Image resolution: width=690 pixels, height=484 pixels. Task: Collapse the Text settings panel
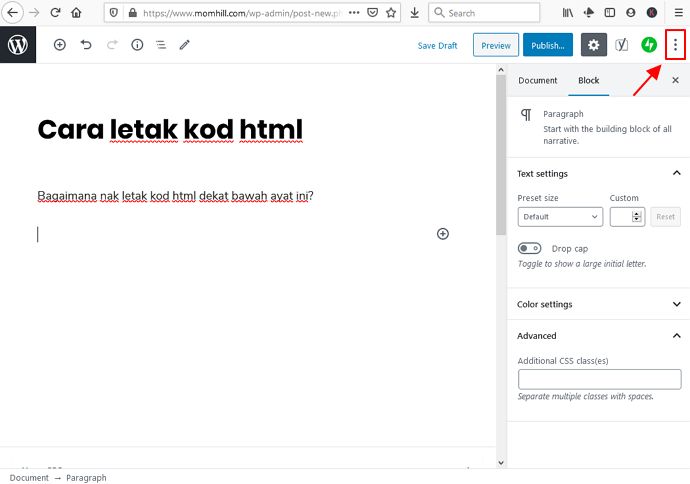676,173
